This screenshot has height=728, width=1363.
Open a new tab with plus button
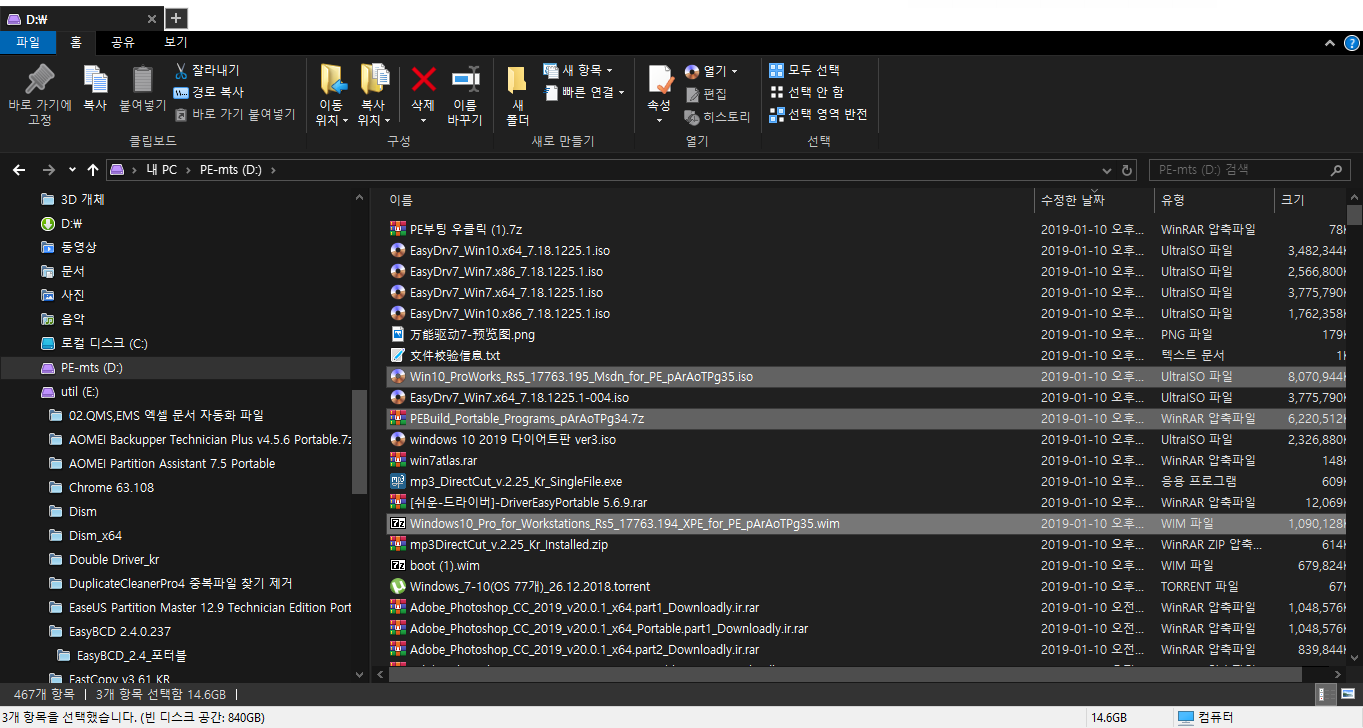(x=175, y=18)
